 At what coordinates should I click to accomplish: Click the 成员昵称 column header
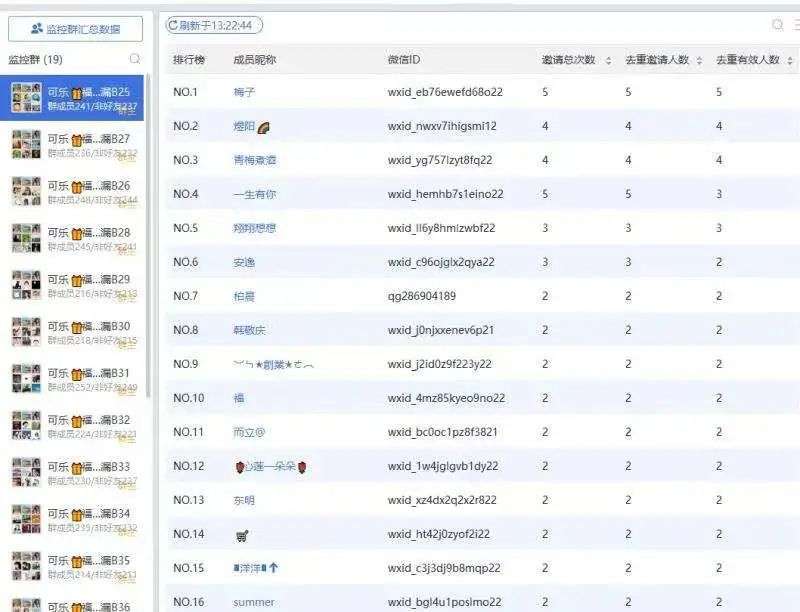pos(254,60)
